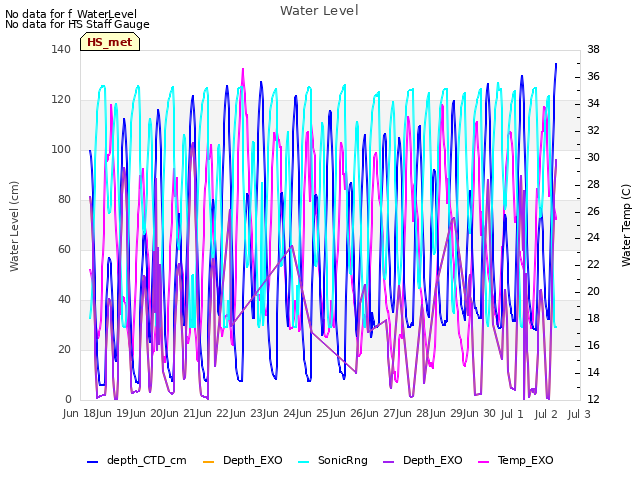Click the purple Depth_EXO legend swatch
Screen dimensions: 640x480
click(x=389, y=462)
